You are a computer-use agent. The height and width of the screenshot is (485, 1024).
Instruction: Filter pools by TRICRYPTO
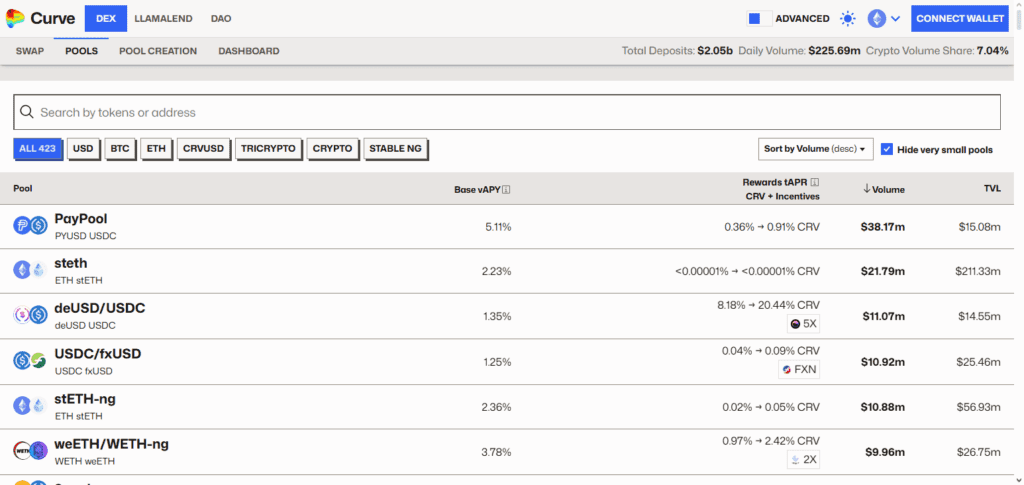pyautogui.click(x=268, y=149)
